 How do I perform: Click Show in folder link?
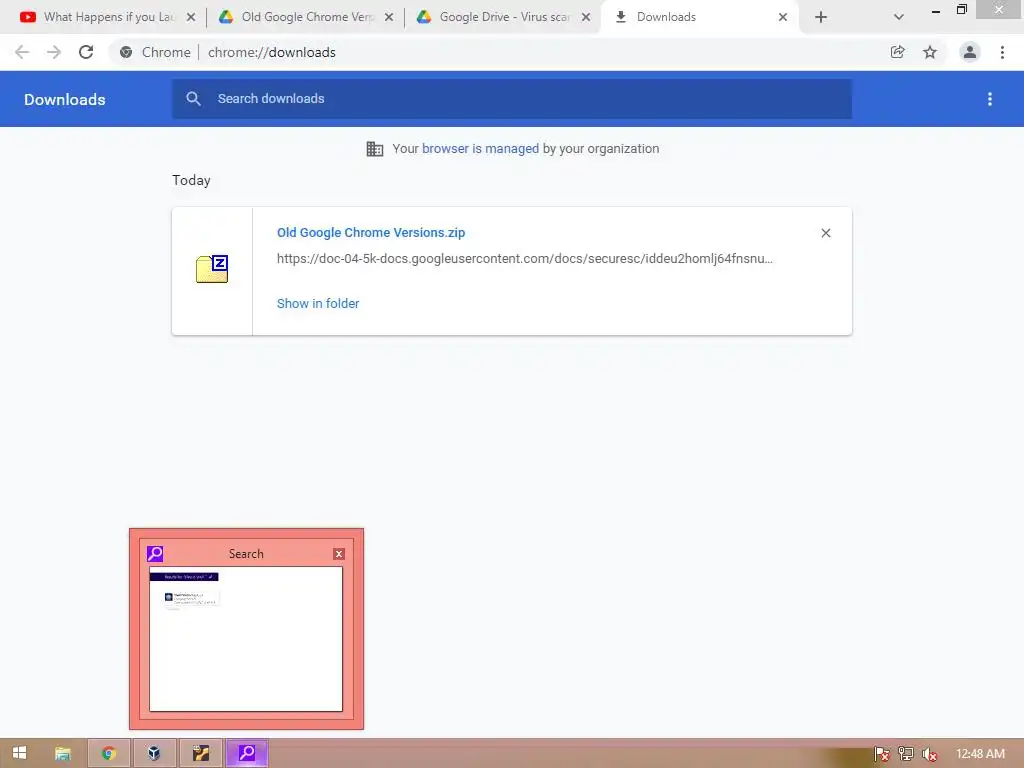click(318, 304)
